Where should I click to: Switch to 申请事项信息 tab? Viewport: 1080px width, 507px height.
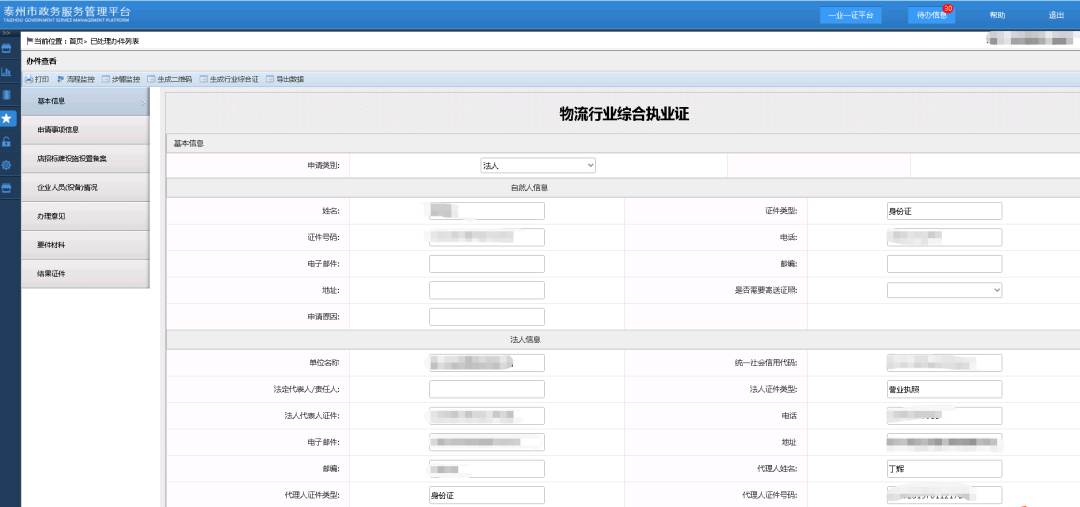tap(85, 130)
